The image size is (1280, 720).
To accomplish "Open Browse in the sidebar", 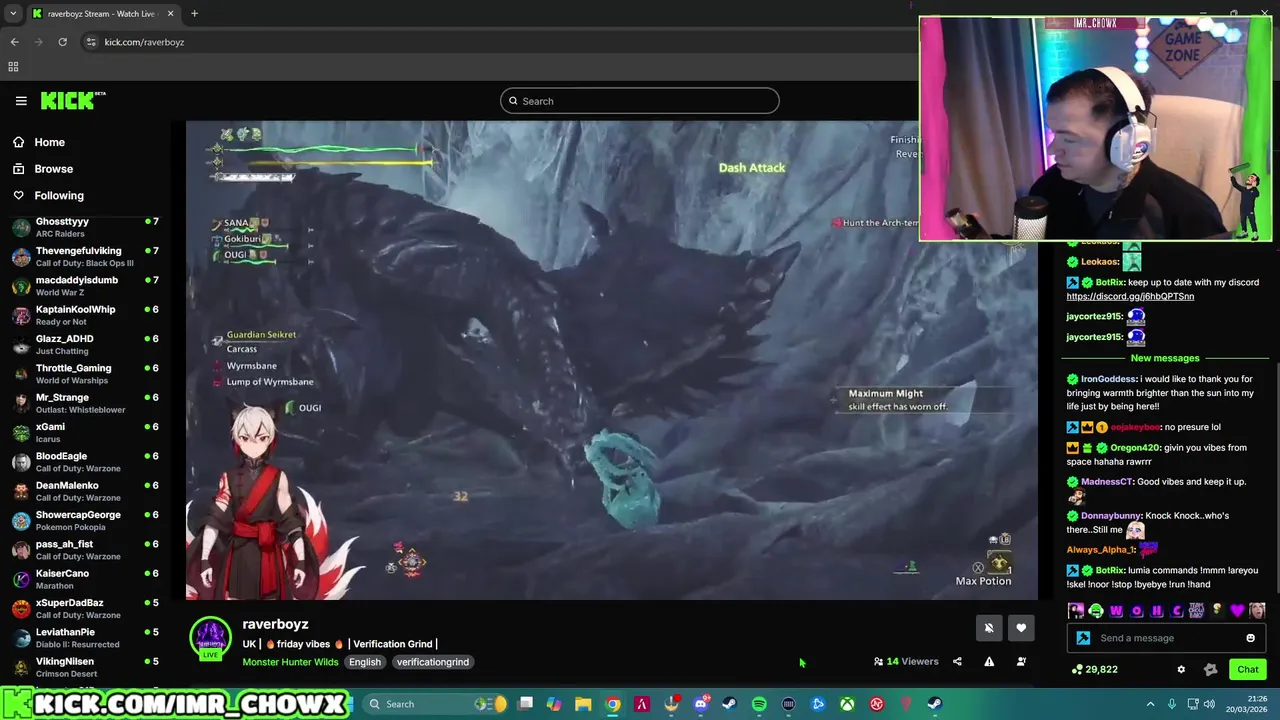I will pos(53,169).
